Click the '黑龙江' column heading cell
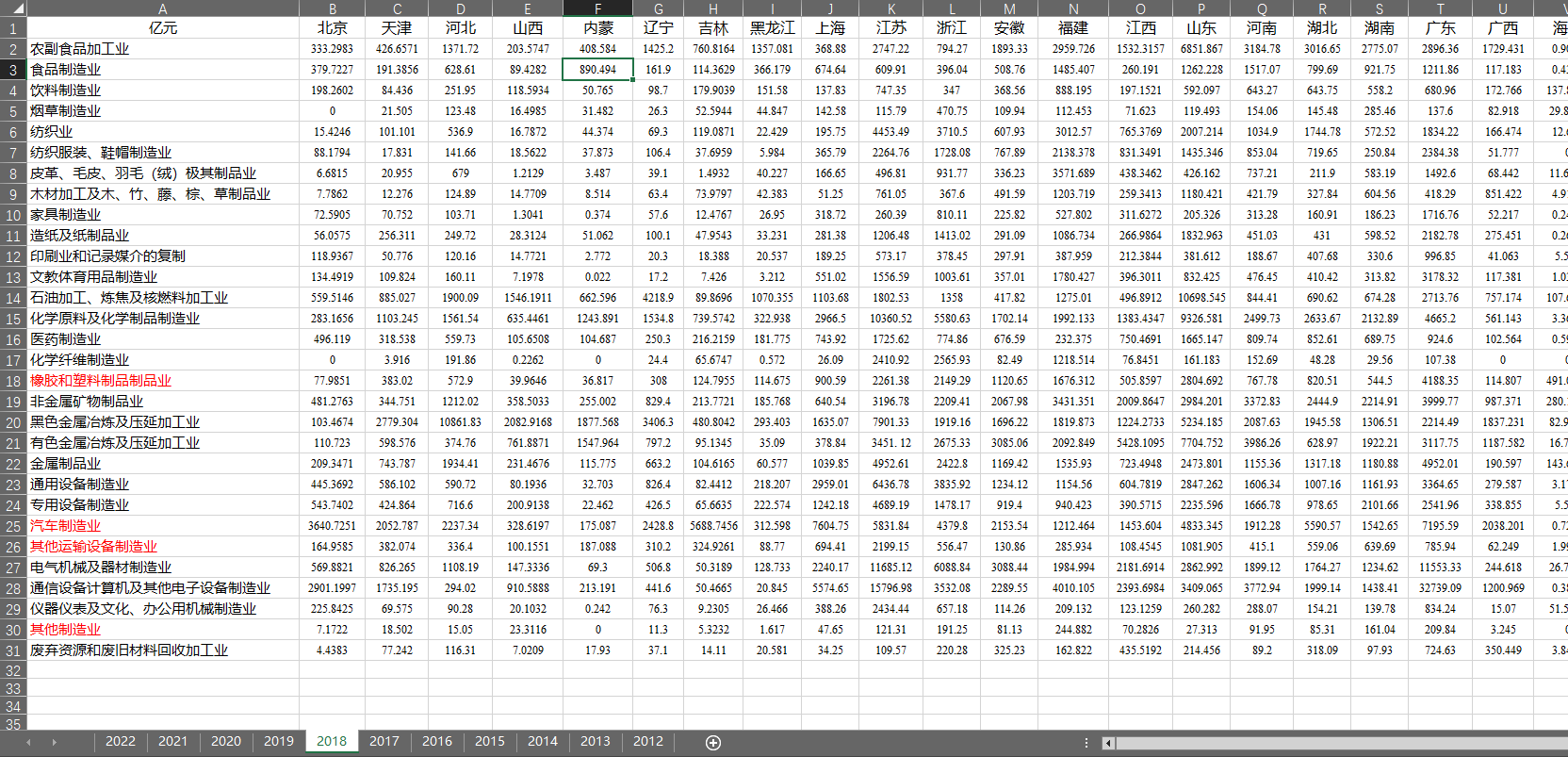 click(773, 28)
